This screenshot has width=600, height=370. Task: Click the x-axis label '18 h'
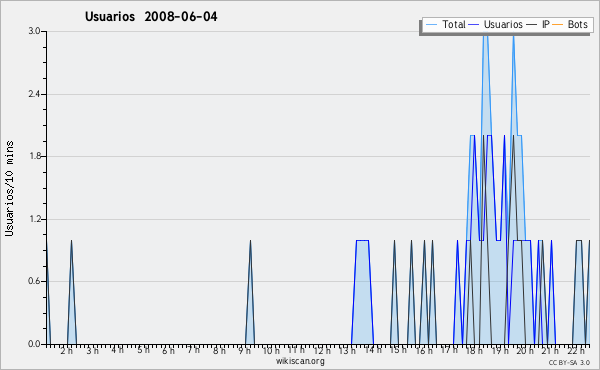pos(474,350)
